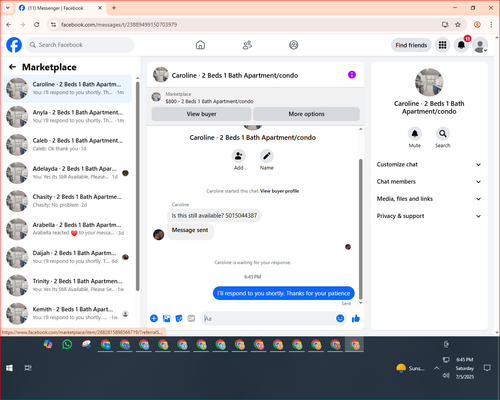This screenshot has width=500, height=400.
Task: Open a new browser tab
Action: coord(114,8)
